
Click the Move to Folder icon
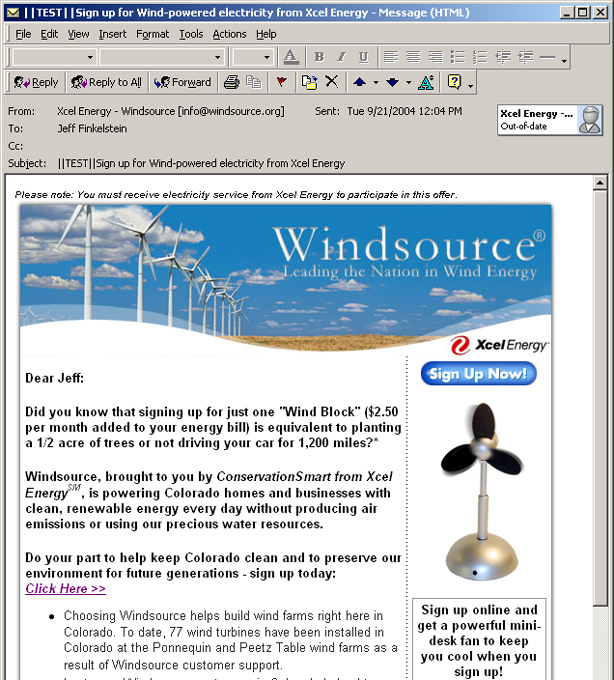pyautogui.click(x=309, y=82)
